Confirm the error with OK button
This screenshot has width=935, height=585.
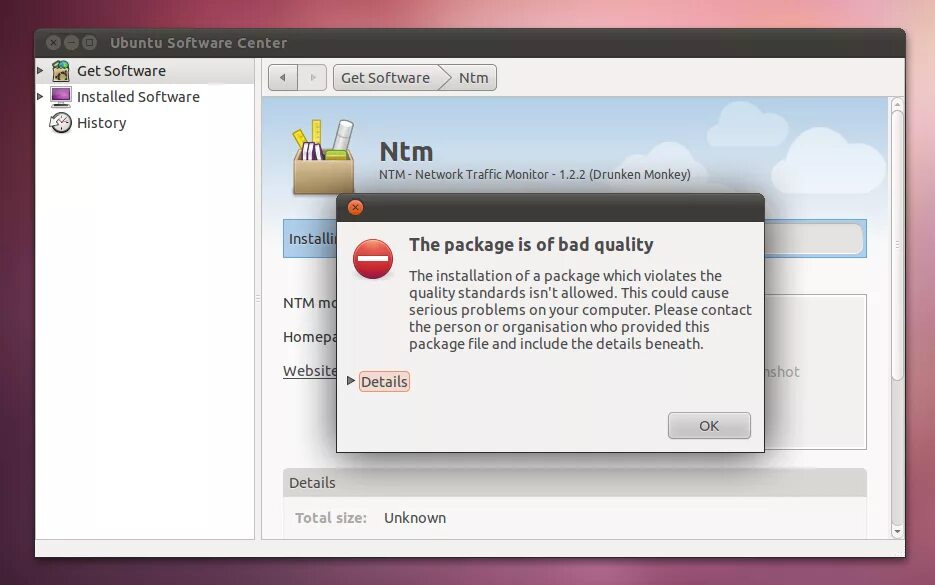tap(709, 426)
